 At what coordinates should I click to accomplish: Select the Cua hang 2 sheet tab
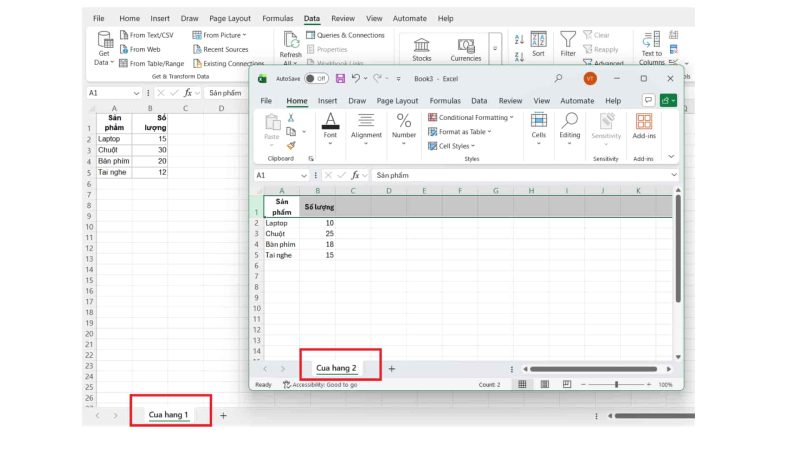coord(336,368)
